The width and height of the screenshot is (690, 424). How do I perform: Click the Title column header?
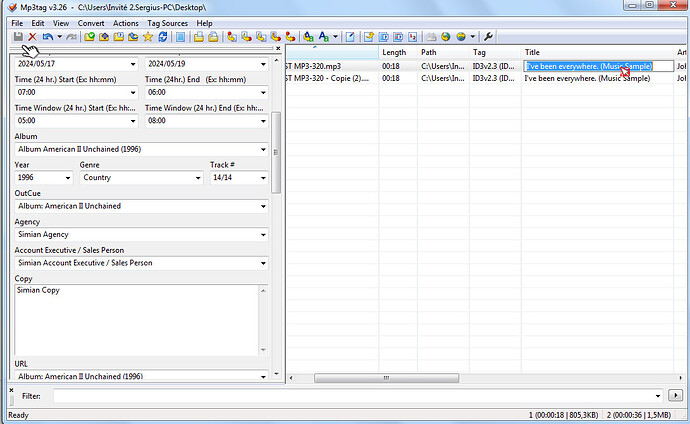597,52
